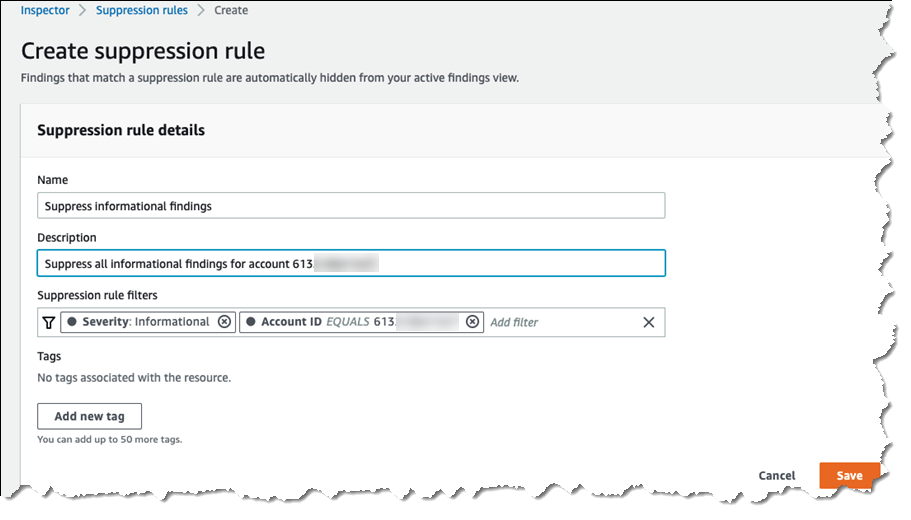Click the Description input field

click(351, 263)
